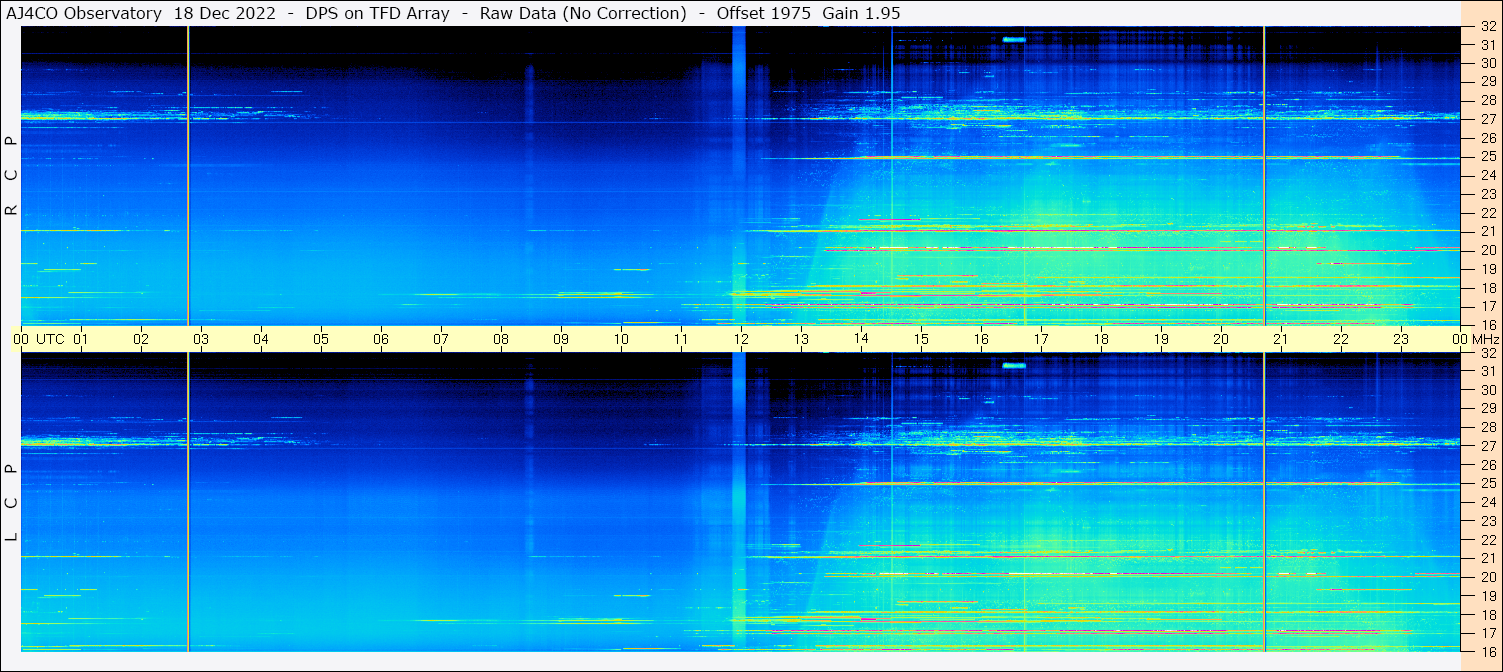Screen dimensions: 1503x672
Task: Click the 23 UTC time label
Action: pos(1401,339)
